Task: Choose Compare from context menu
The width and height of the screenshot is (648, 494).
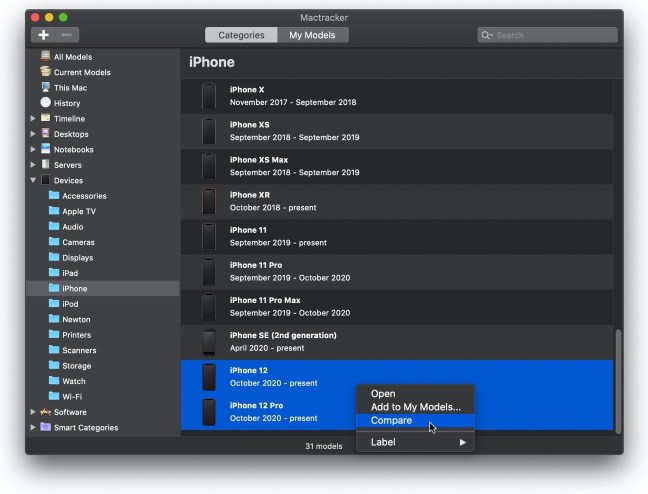Action: tap(415, 420)
